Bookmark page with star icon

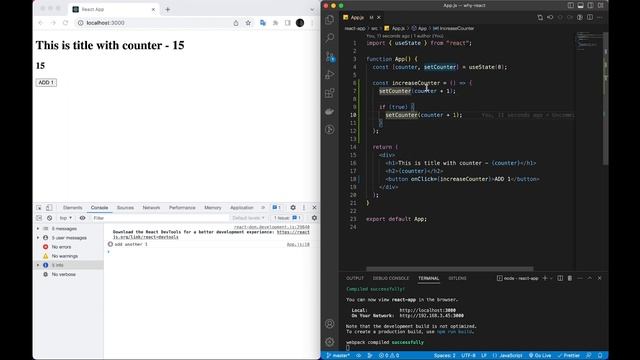point(248,23)
